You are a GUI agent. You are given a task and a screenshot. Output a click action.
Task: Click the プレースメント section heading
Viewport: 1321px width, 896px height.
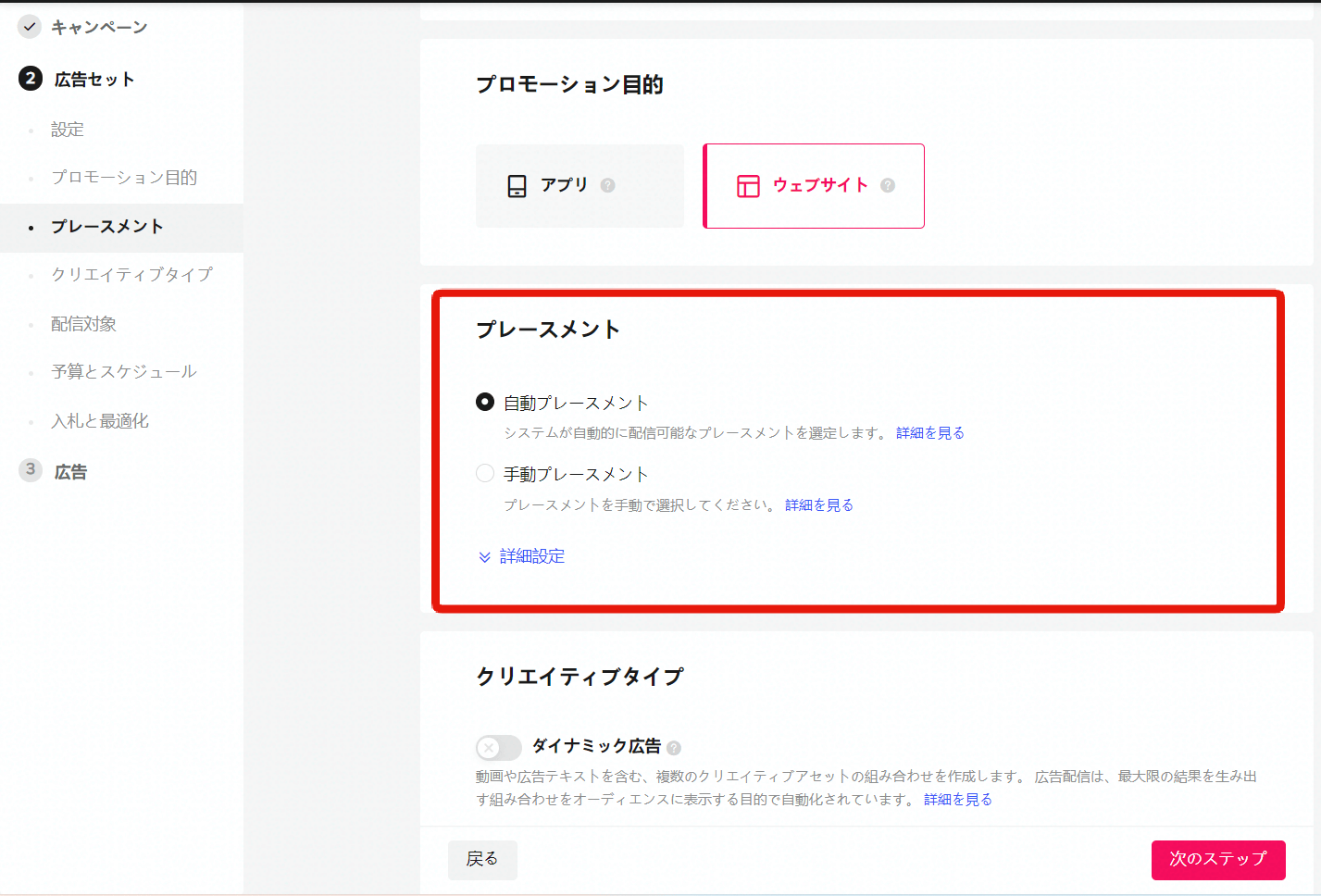click(548, 330)
